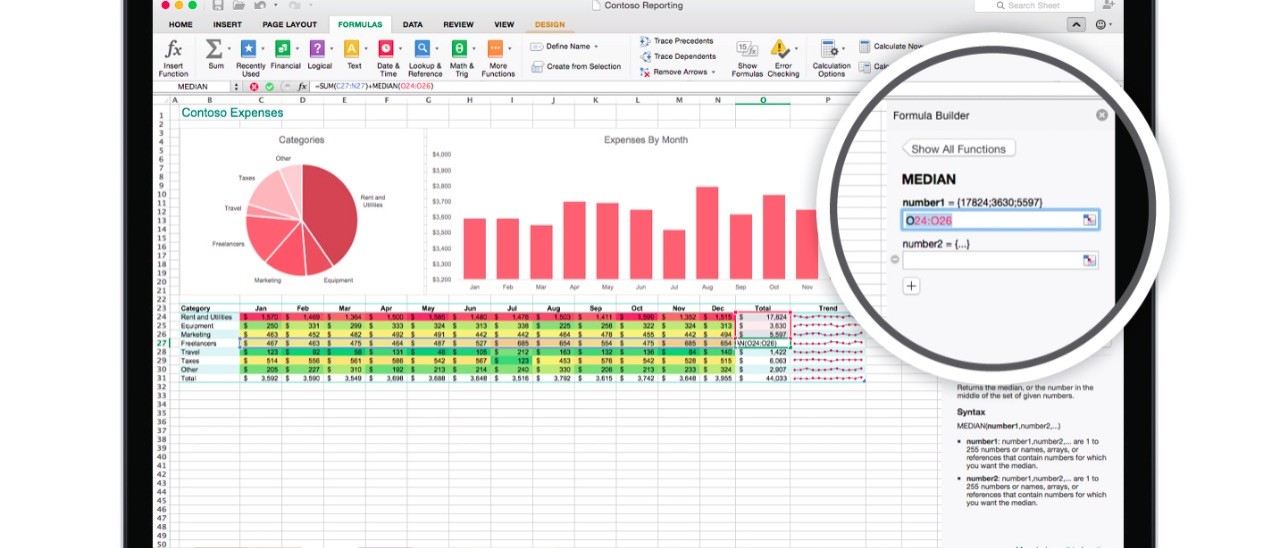Image resolution: width=1280 pixels, height=548 pixels.
Task: Click the Sum sigma icon
Action: pyautogui.click(x=214, y=48)
